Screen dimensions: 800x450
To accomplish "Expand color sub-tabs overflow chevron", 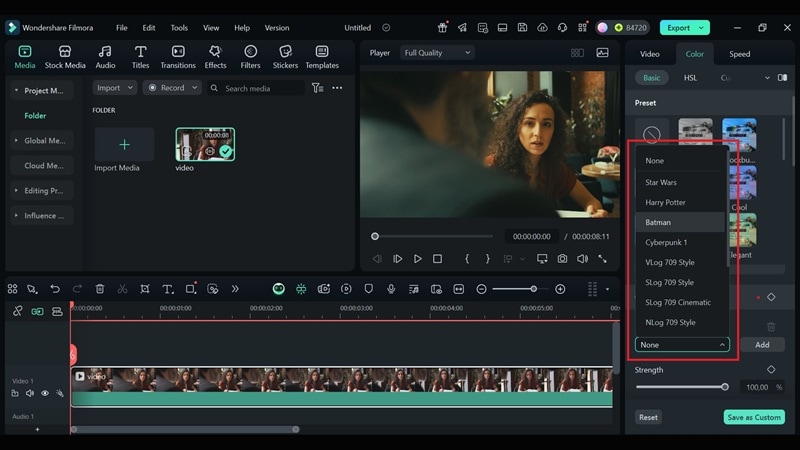I will [x=767, y=78].
